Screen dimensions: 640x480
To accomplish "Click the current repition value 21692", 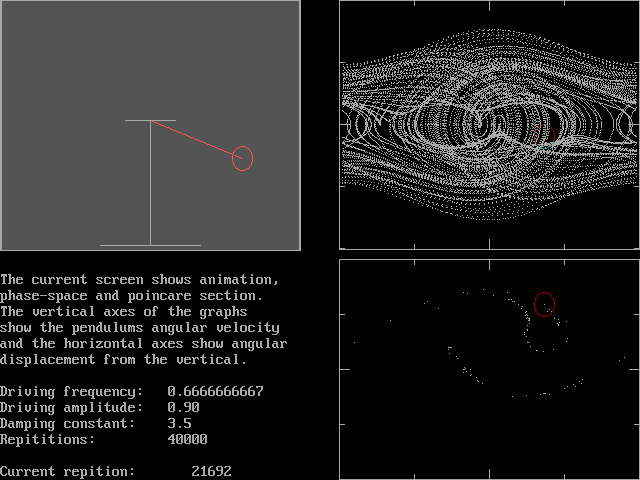I will pos(211,471).
